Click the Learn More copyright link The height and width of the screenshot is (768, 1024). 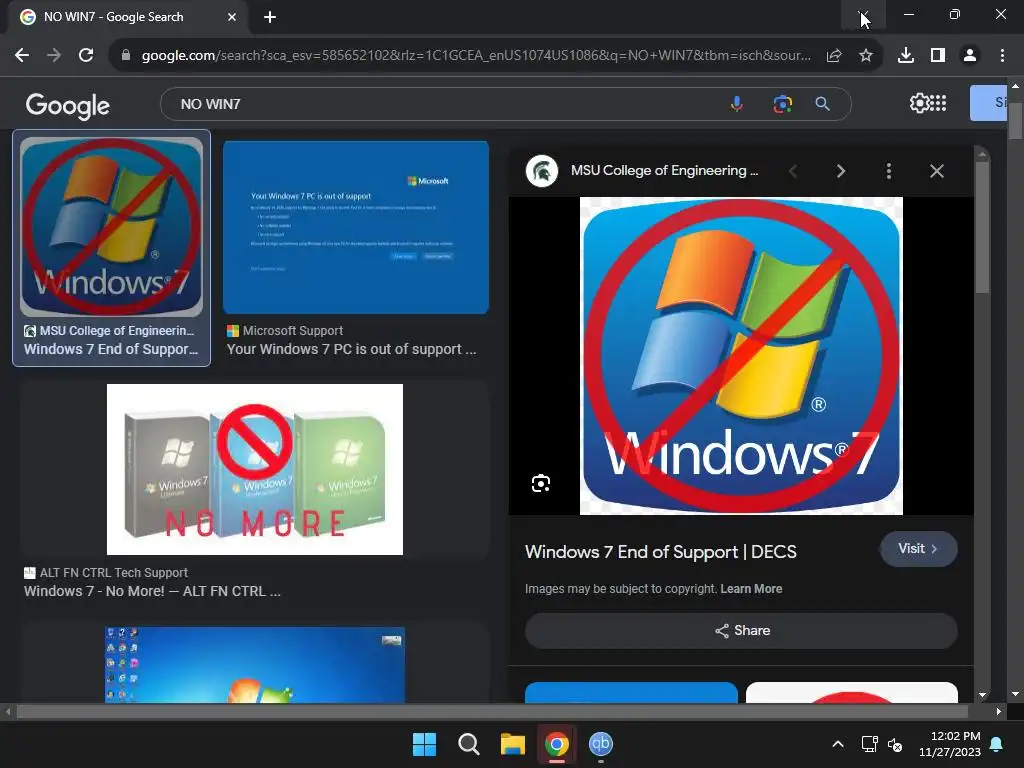tap(751, 588)
